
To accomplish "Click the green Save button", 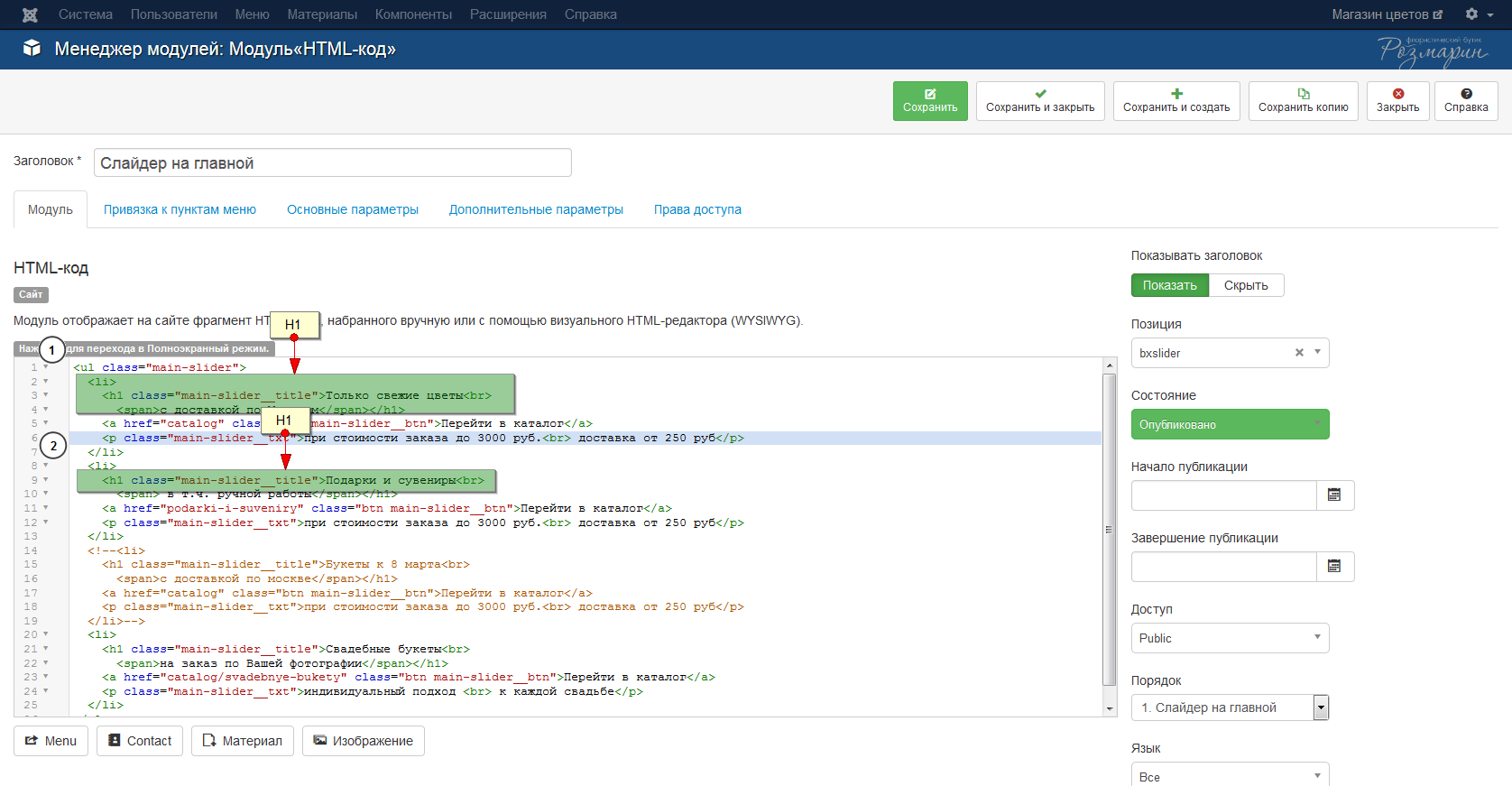I will point(930,101).
